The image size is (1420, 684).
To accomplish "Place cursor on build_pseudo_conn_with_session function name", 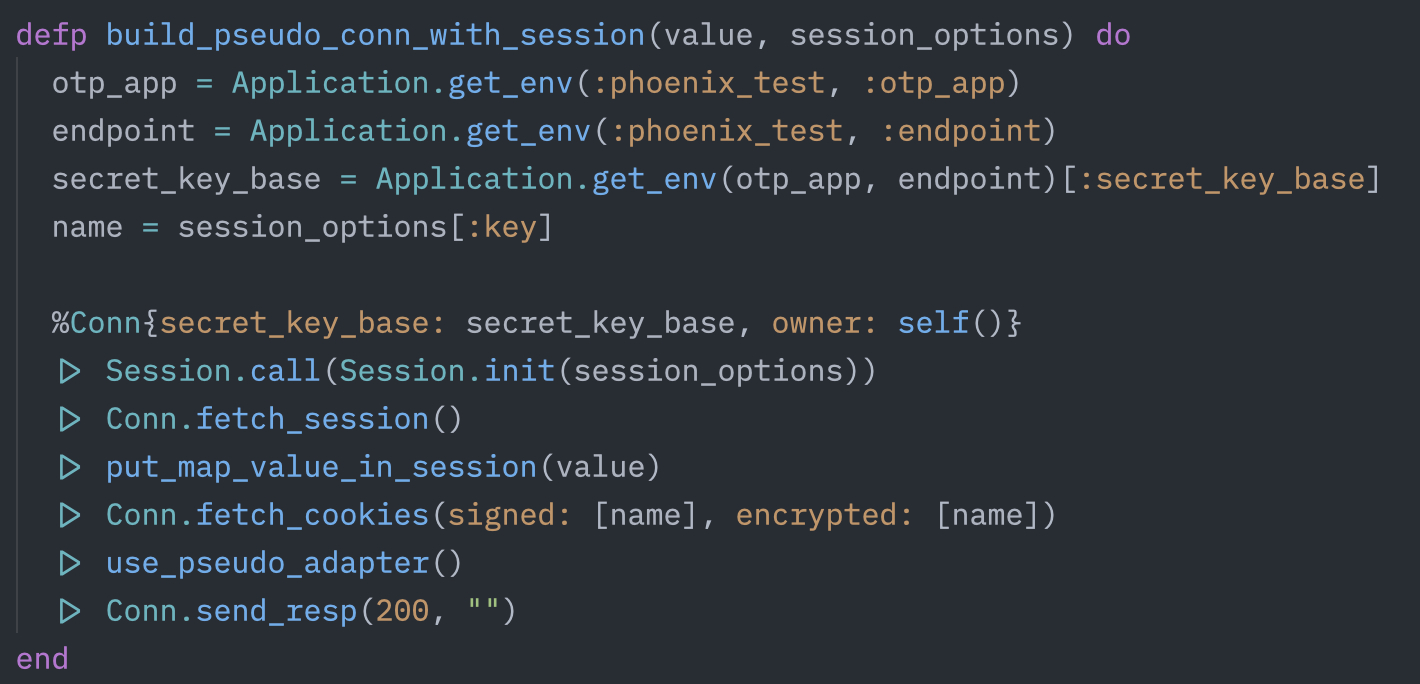I will (x=375, y=35).
